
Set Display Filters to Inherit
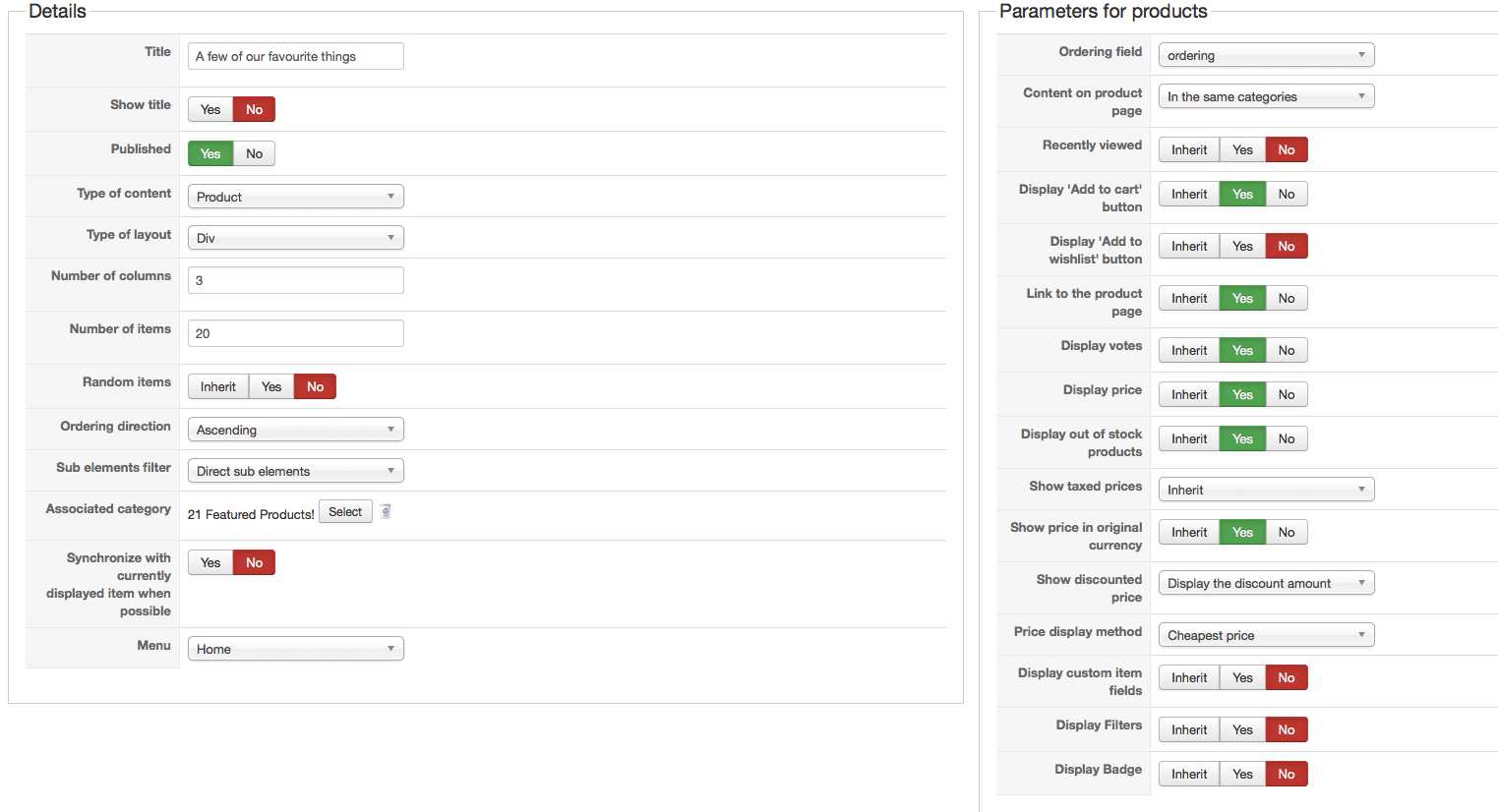click(x=1188, y=729)
